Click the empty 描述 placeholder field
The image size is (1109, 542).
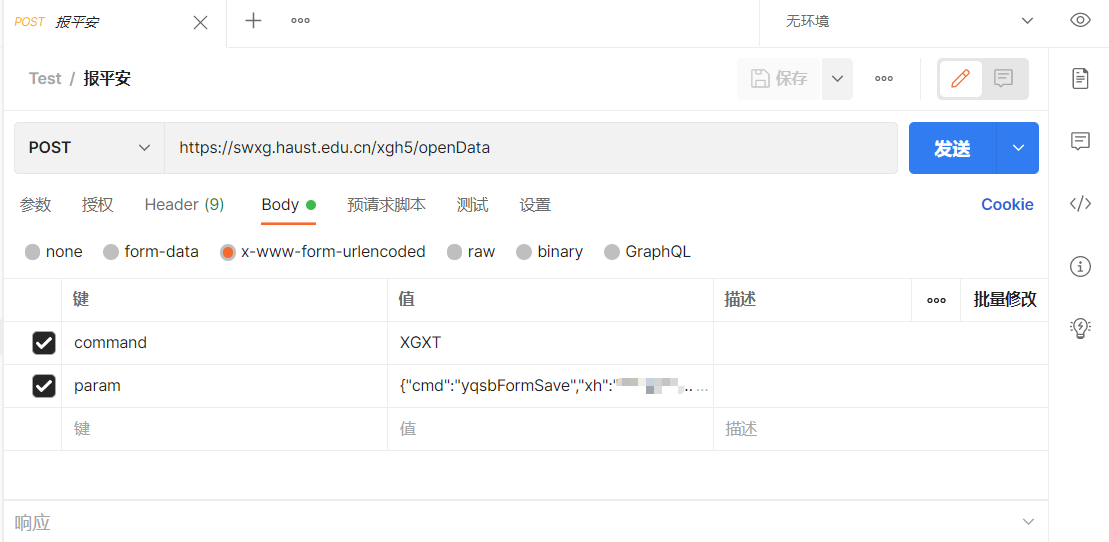(881, 429)
